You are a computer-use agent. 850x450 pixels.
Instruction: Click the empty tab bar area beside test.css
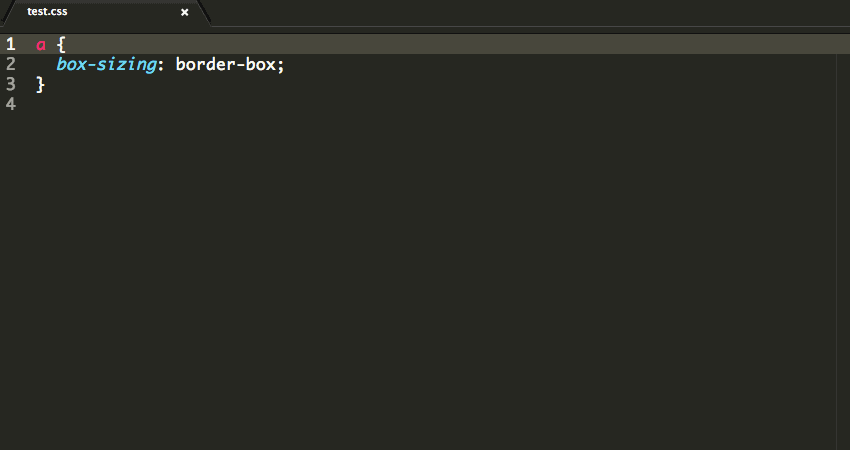tap(529, 12)
